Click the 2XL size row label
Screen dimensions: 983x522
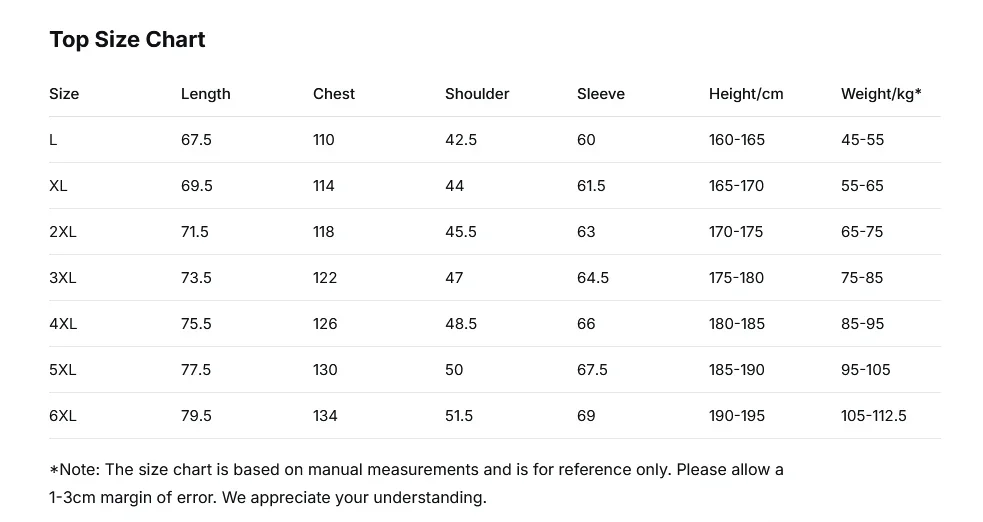point(62,232)
